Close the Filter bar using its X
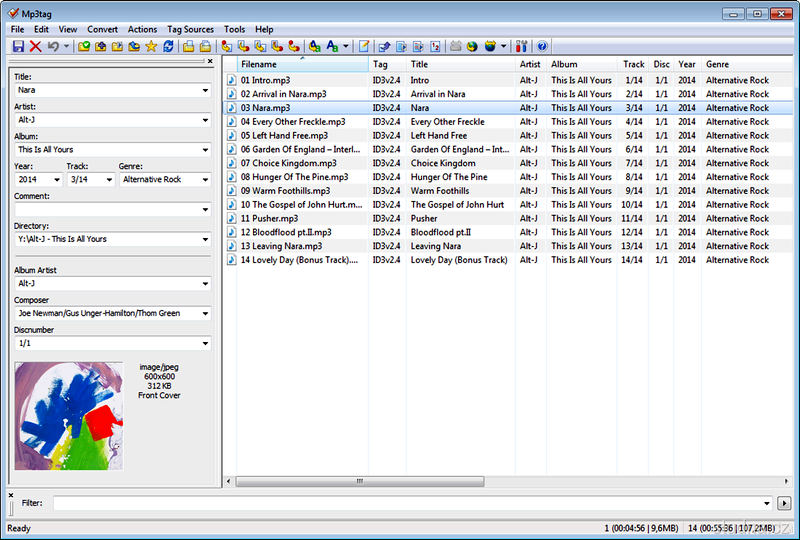This screenshot has height=540, width=800. click(x=11, y=494)
